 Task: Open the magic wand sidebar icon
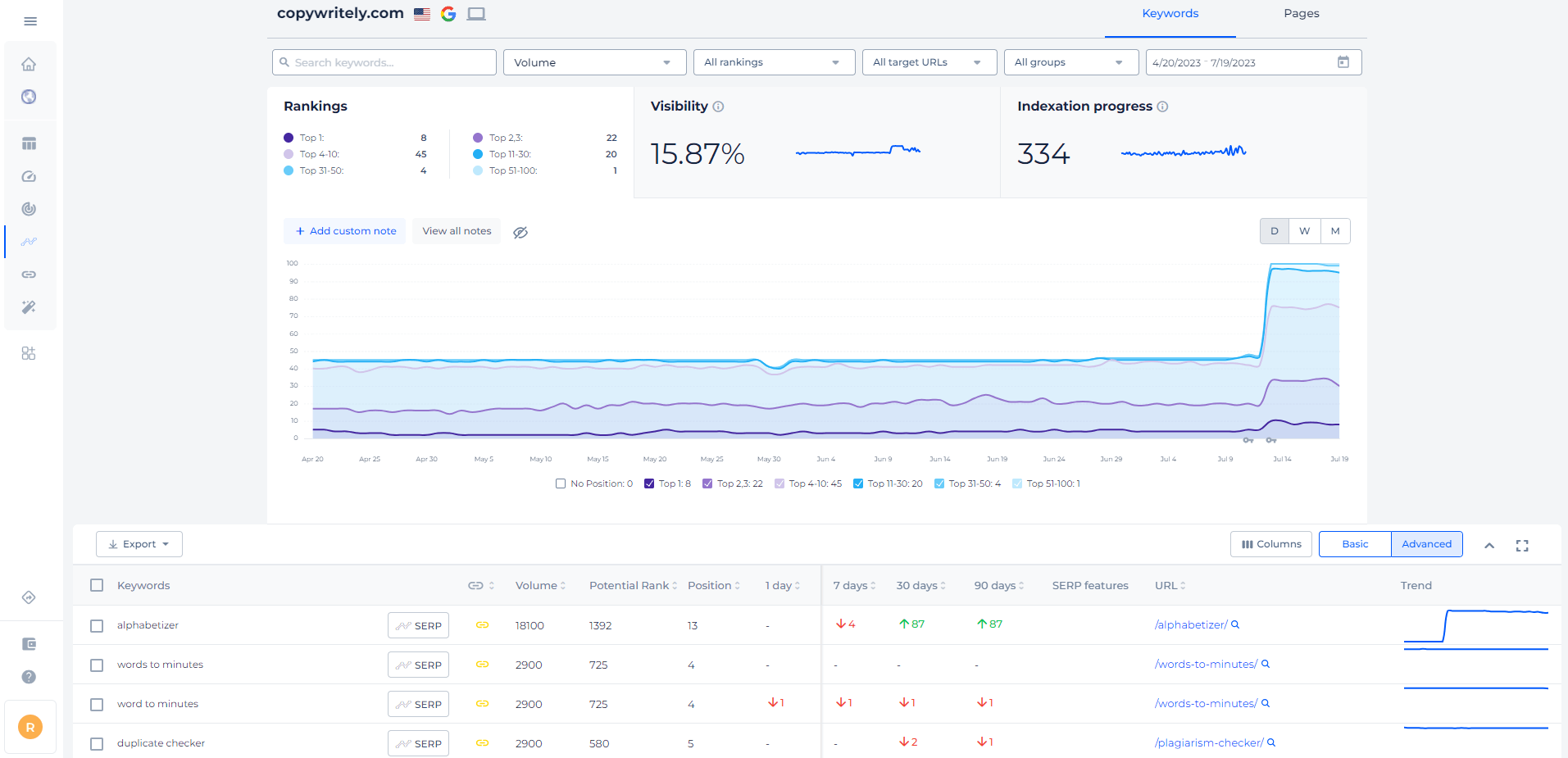pos(29,307)
